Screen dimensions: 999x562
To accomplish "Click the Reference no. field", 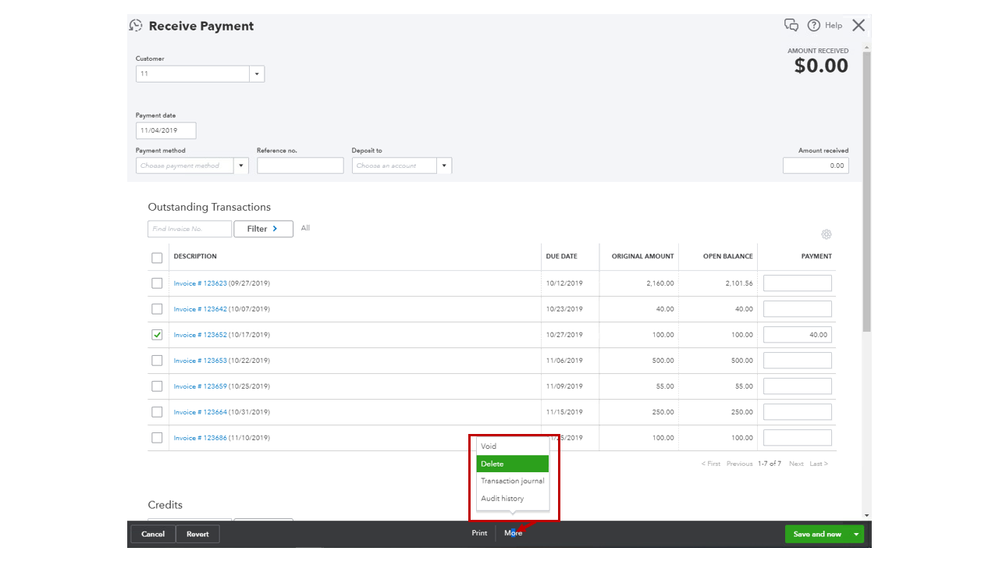I will pos(300,166).
